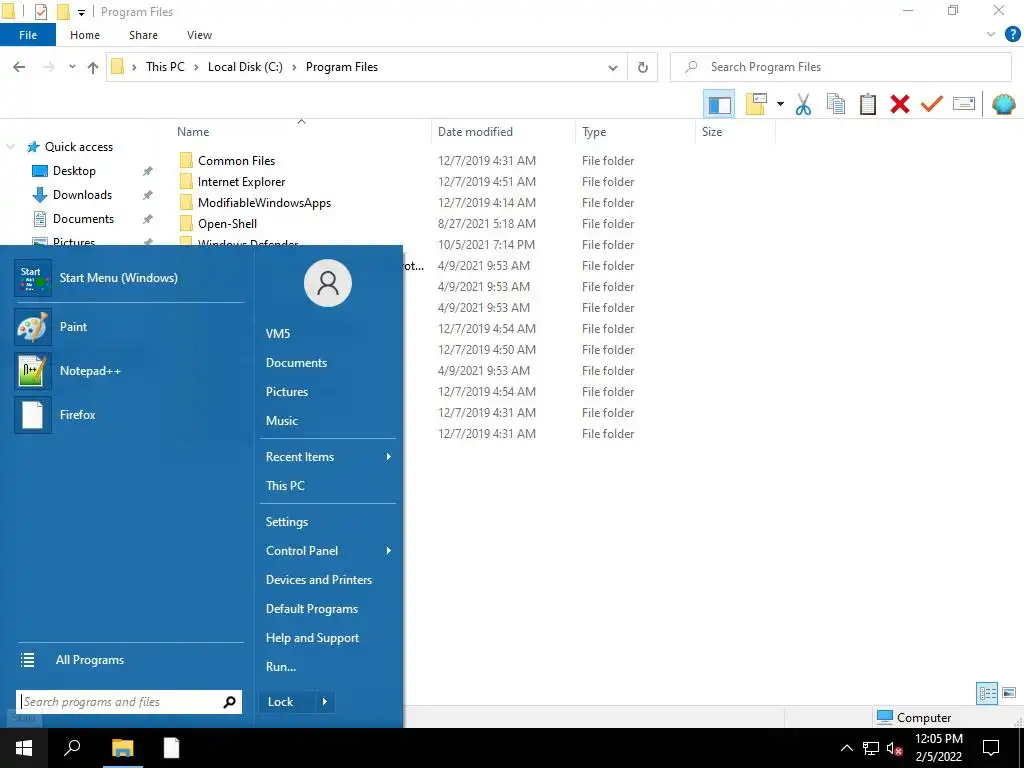Switch to the View ribbon tab
The width and height of the screenshot is (1024, 768).
tap(199, 35)
